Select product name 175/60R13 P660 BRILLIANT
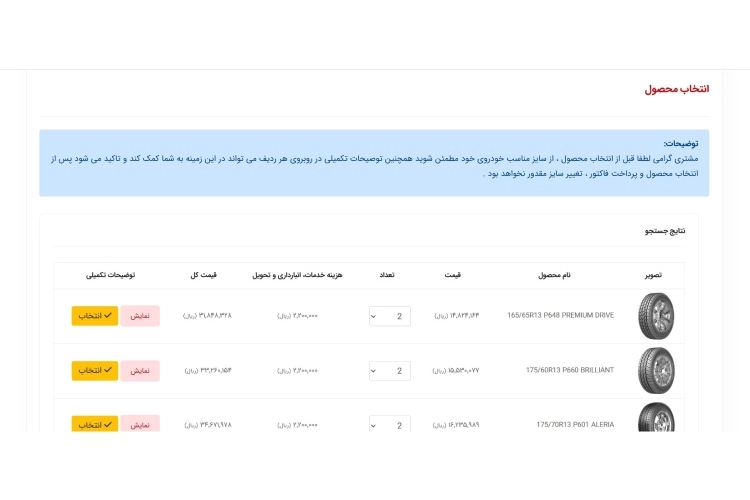 coord(569,371)
